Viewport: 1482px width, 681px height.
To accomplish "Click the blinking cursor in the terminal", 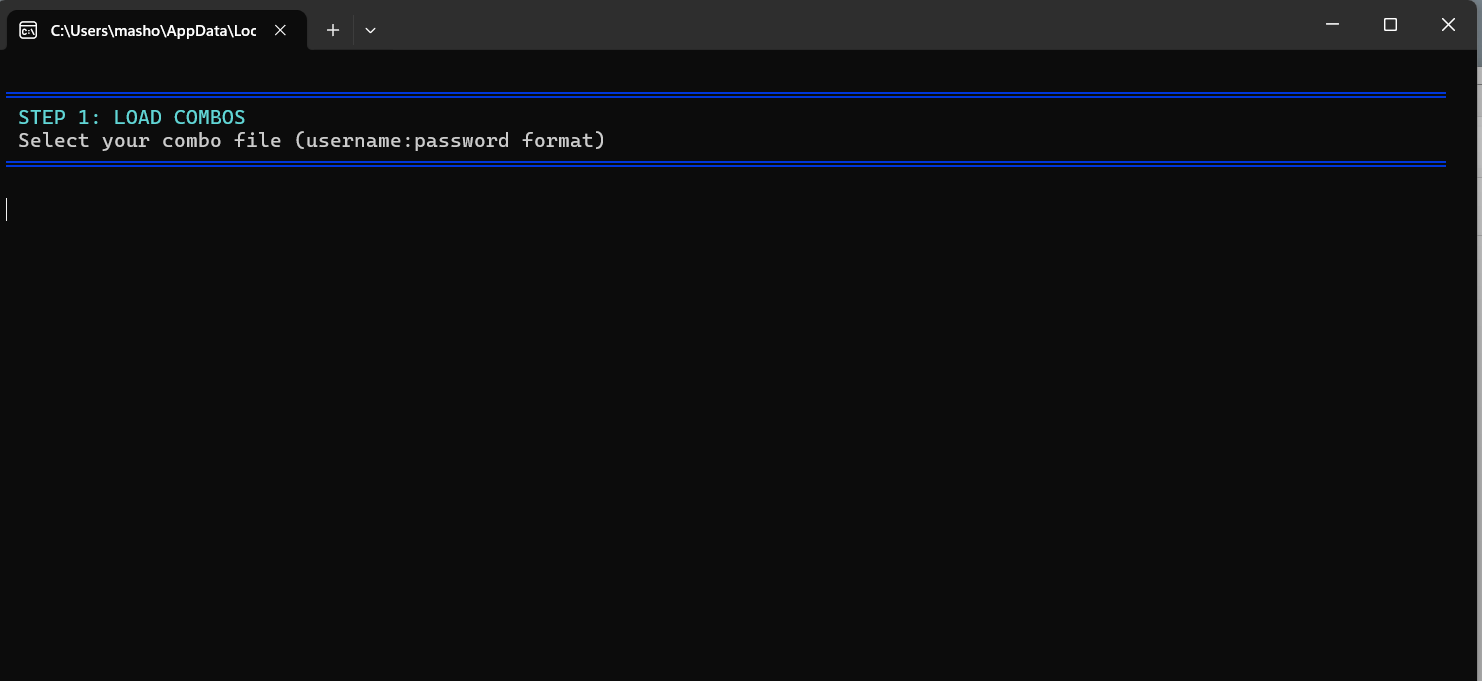I will [7, 209].
